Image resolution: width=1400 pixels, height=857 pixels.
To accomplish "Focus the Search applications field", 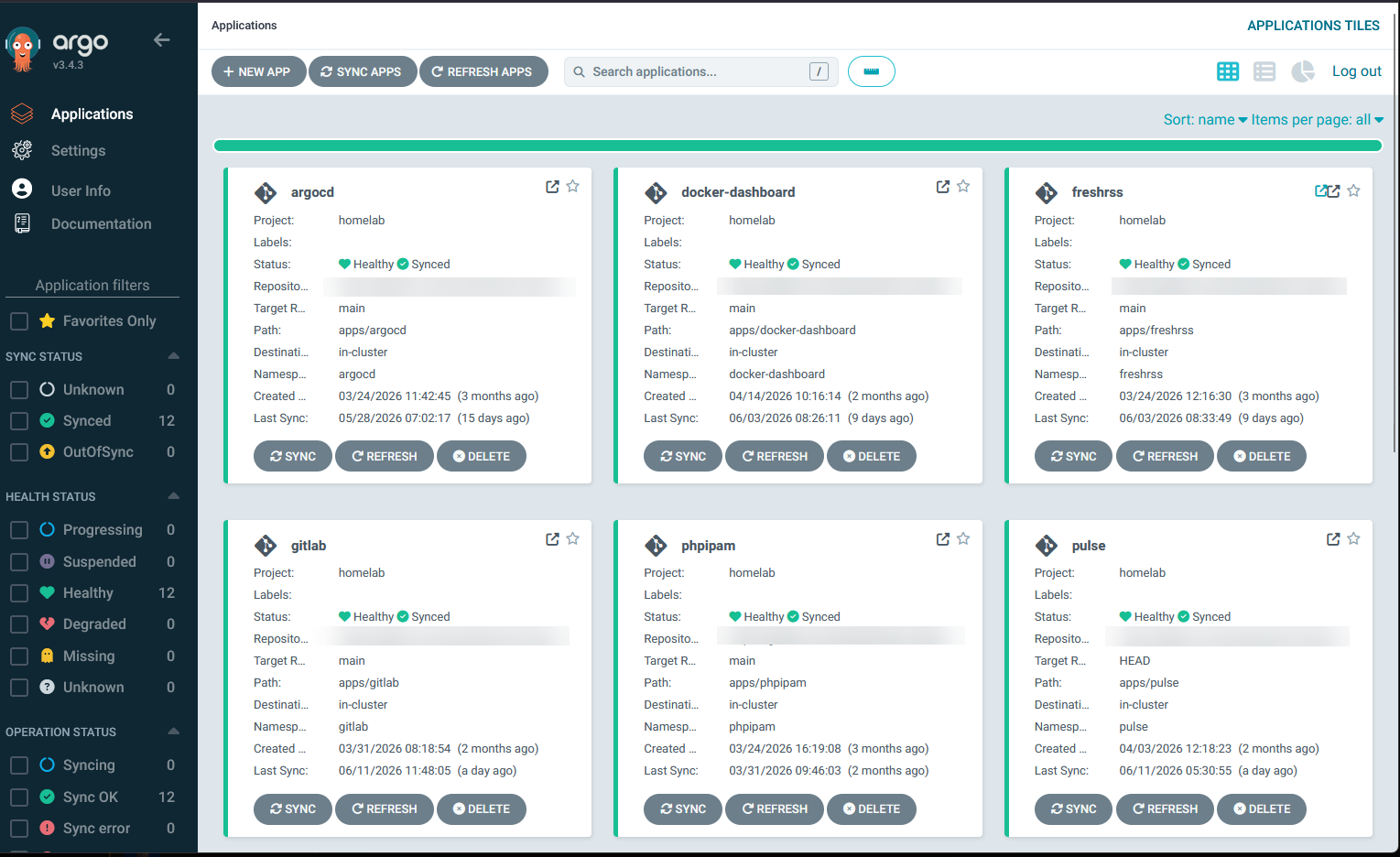I will (701, 71).
